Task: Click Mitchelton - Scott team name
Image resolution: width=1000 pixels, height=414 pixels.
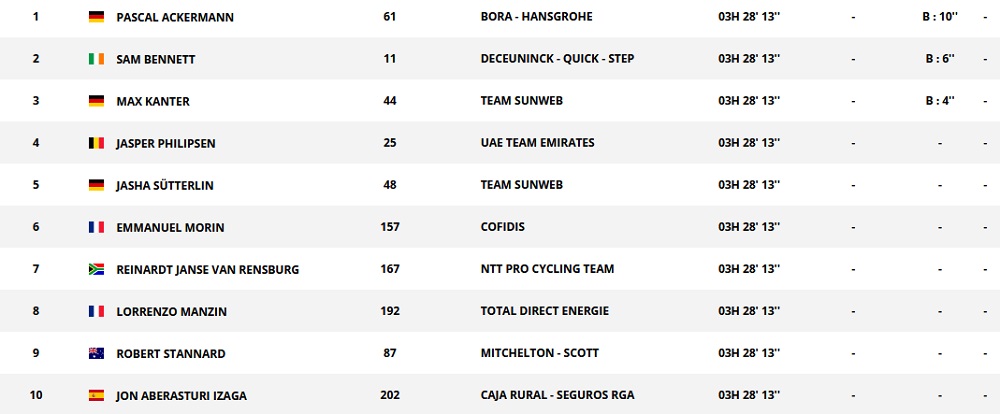Action: click(540, 354)
